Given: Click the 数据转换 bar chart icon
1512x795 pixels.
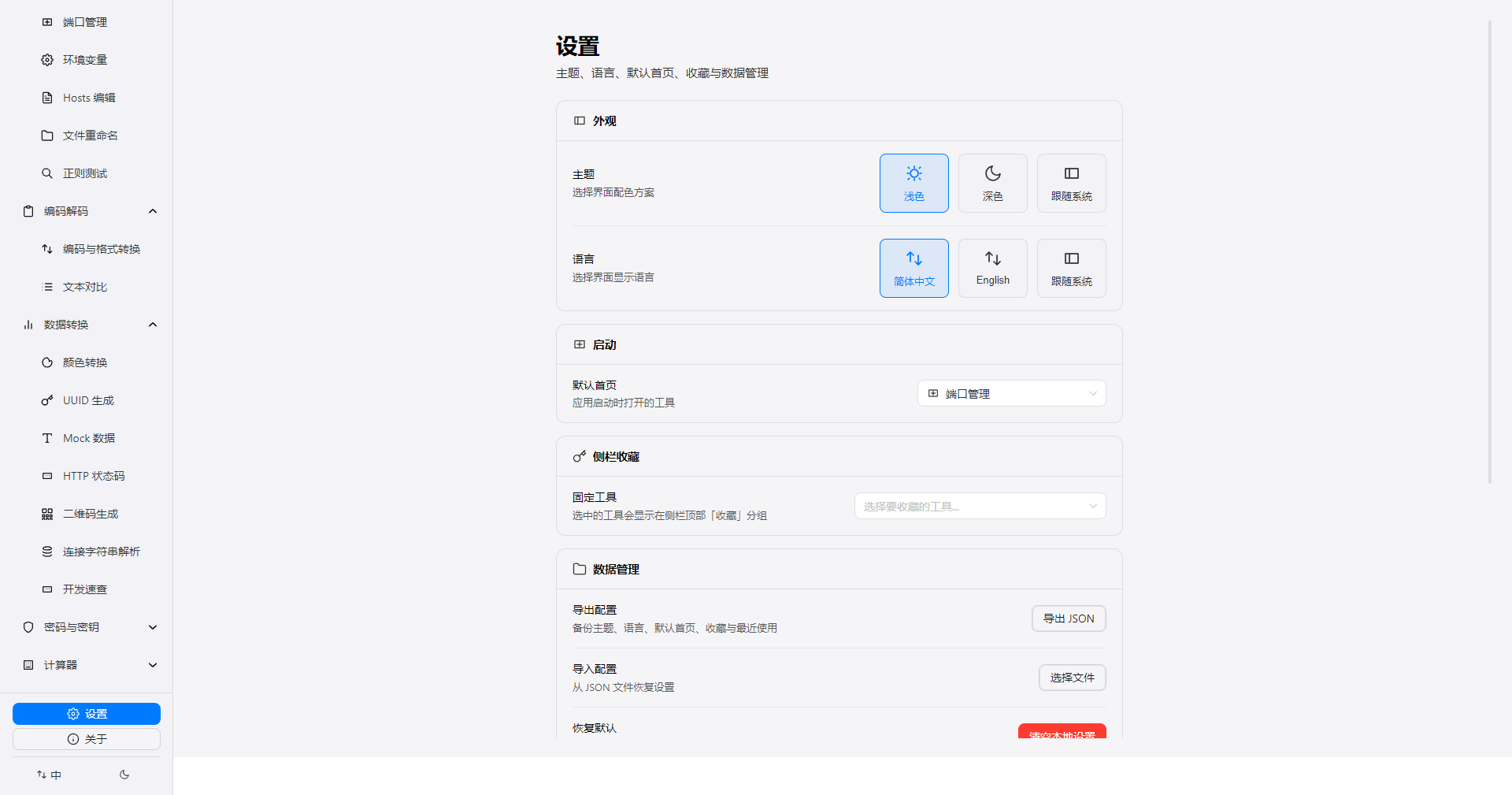Looking at the screenshot, I should [28, 325].
